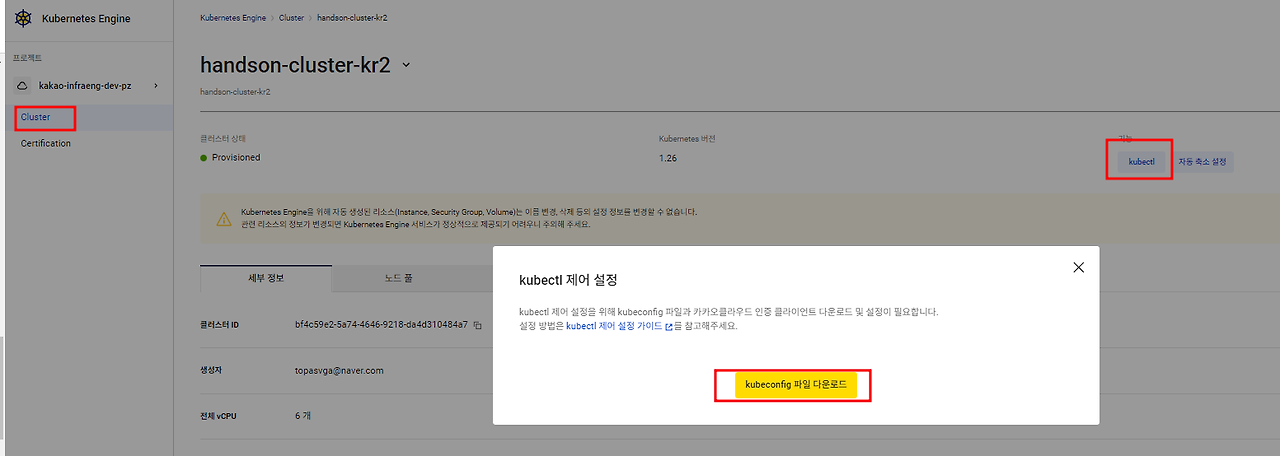Click the 자동 축소 설정 button
The image size is (1280, 456).
[1202, 161]
